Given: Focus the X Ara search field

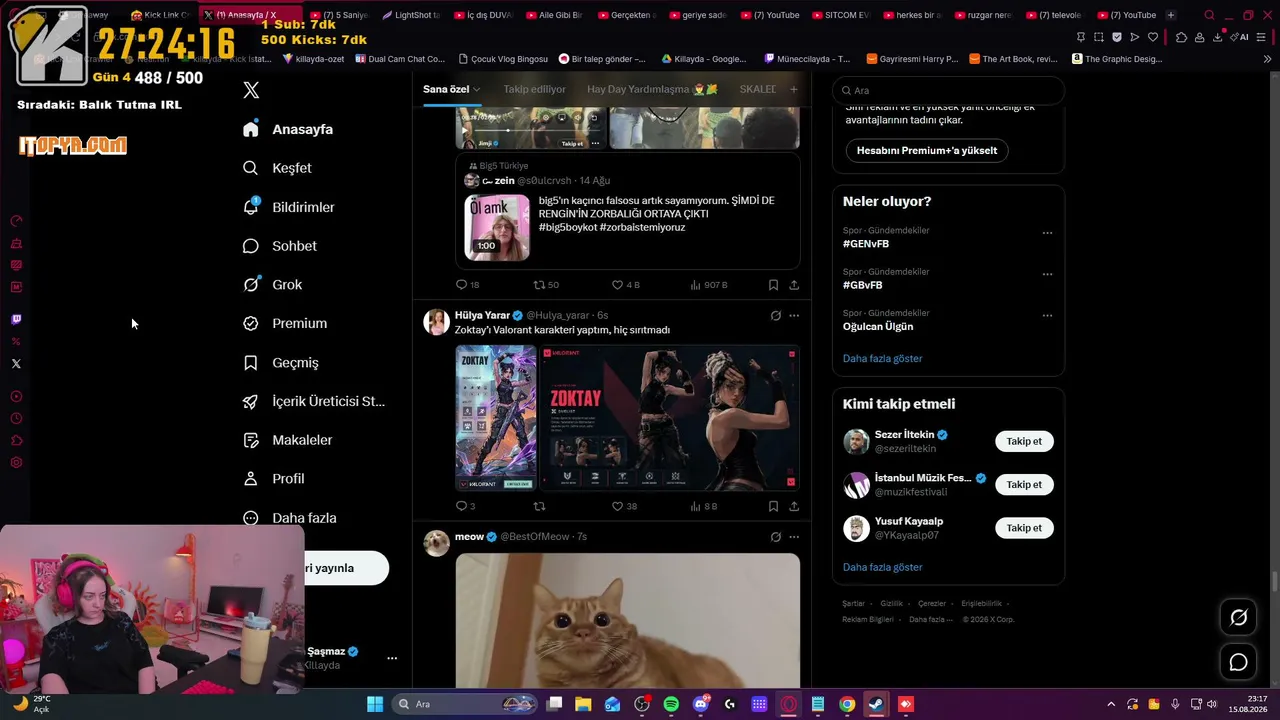Looking at the screenshot, I should pyautogui.click(x=948, y=90).
